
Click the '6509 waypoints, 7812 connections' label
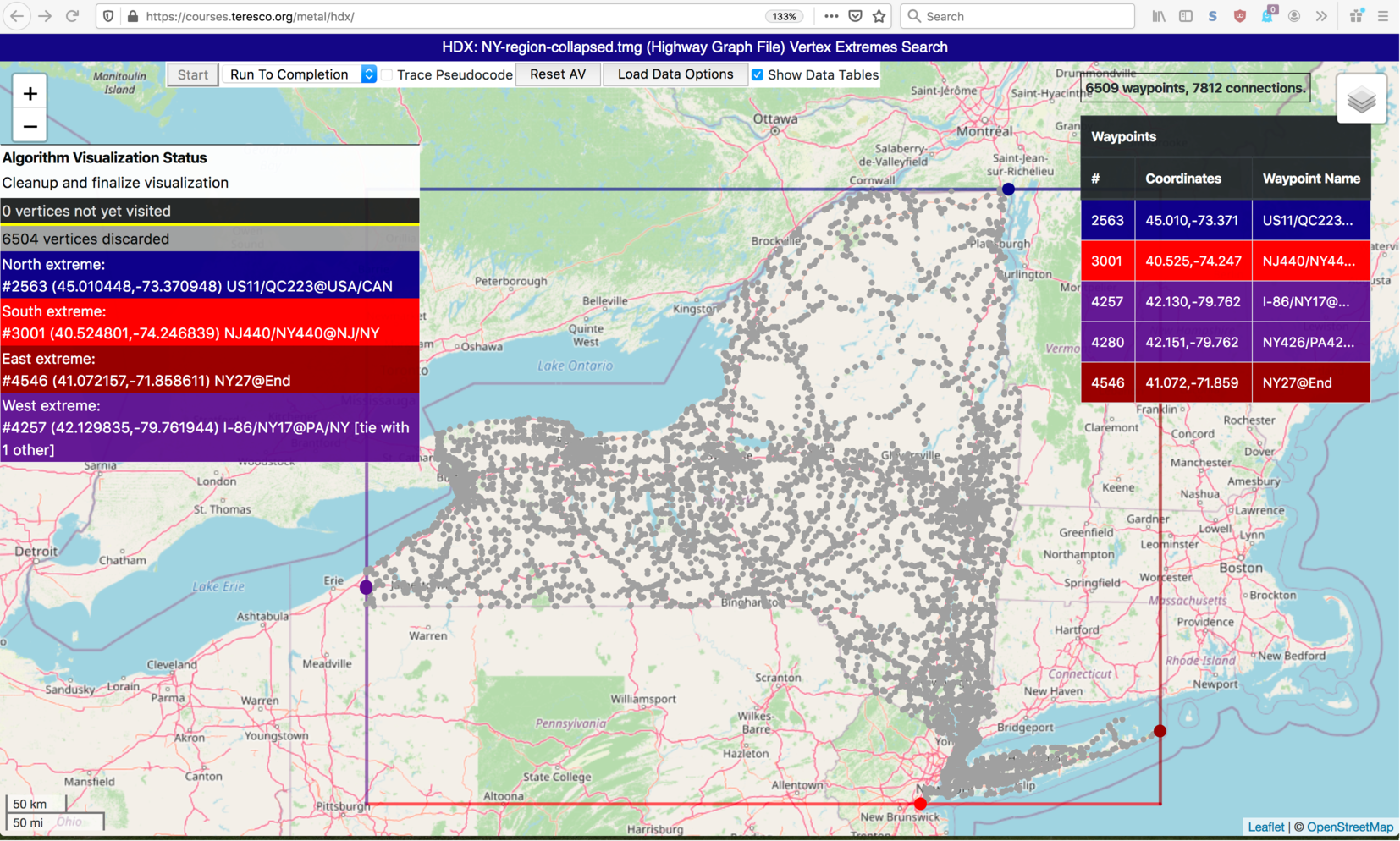click(1195, 88)
